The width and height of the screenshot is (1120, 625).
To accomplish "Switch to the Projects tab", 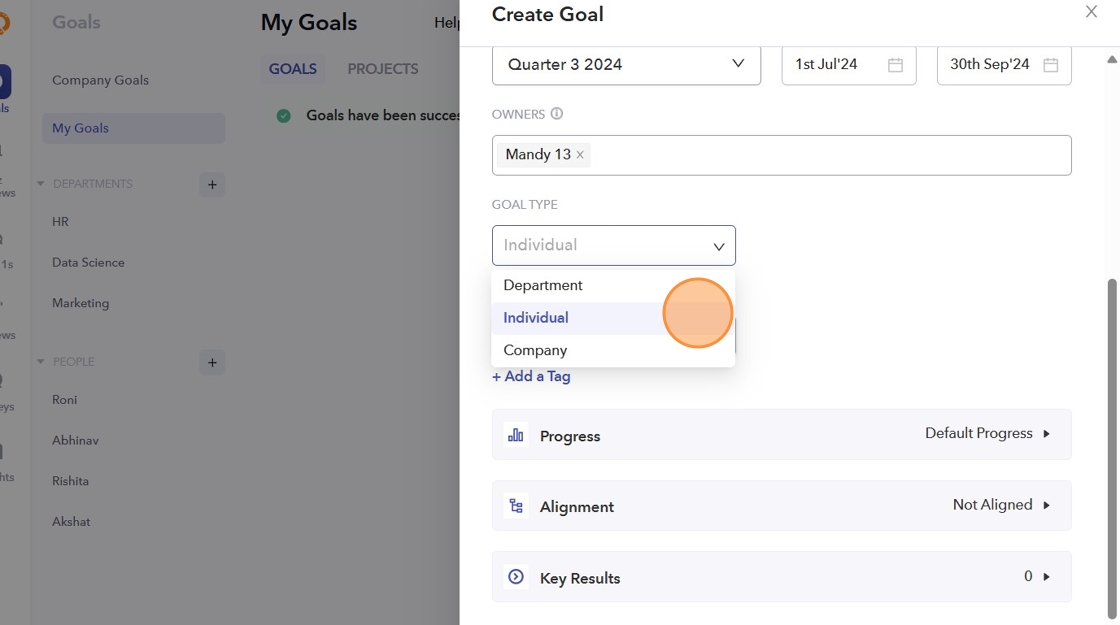I will (383, 69).
